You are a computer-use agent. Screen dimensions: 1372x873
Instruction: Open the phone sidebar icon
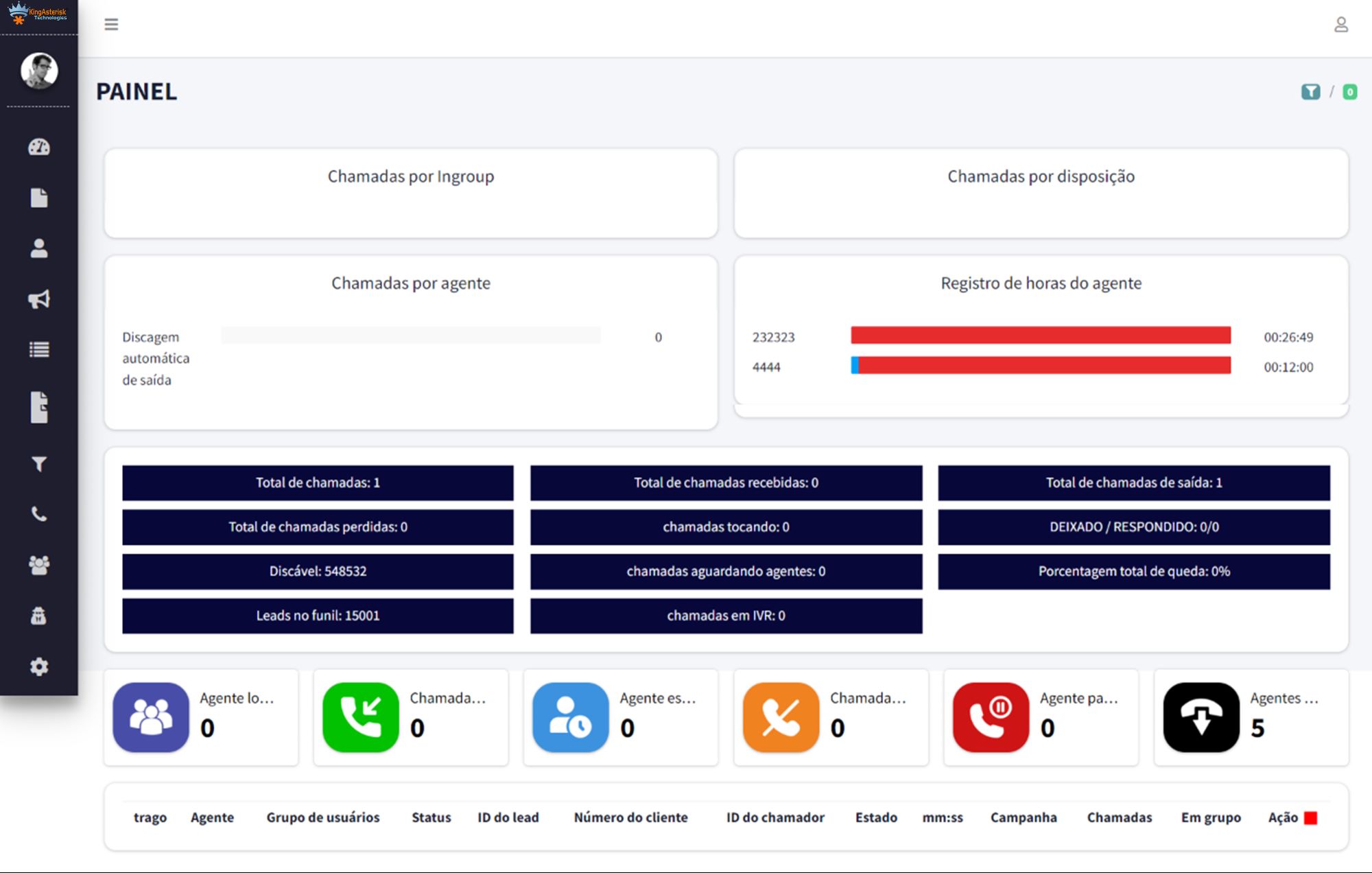39,514
